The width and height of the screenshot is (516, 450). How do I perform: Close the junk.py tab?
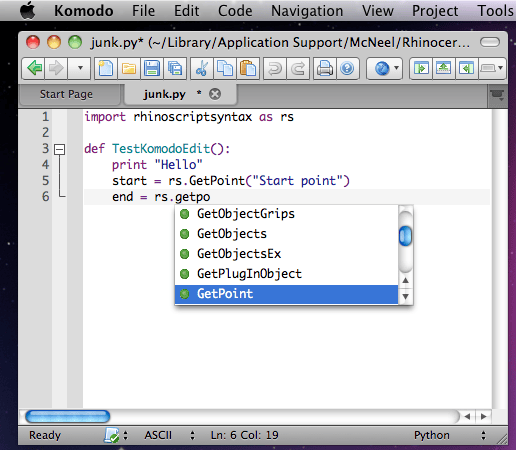pyautogui.click(x=215, y=94)
